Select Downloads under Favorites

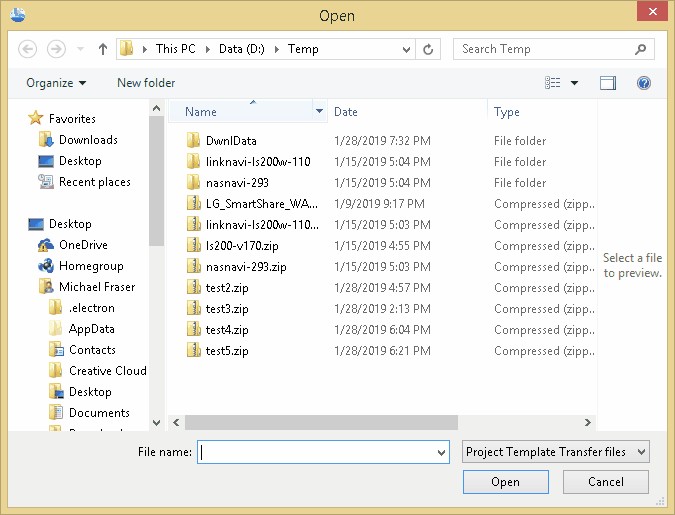pos(88,140)
